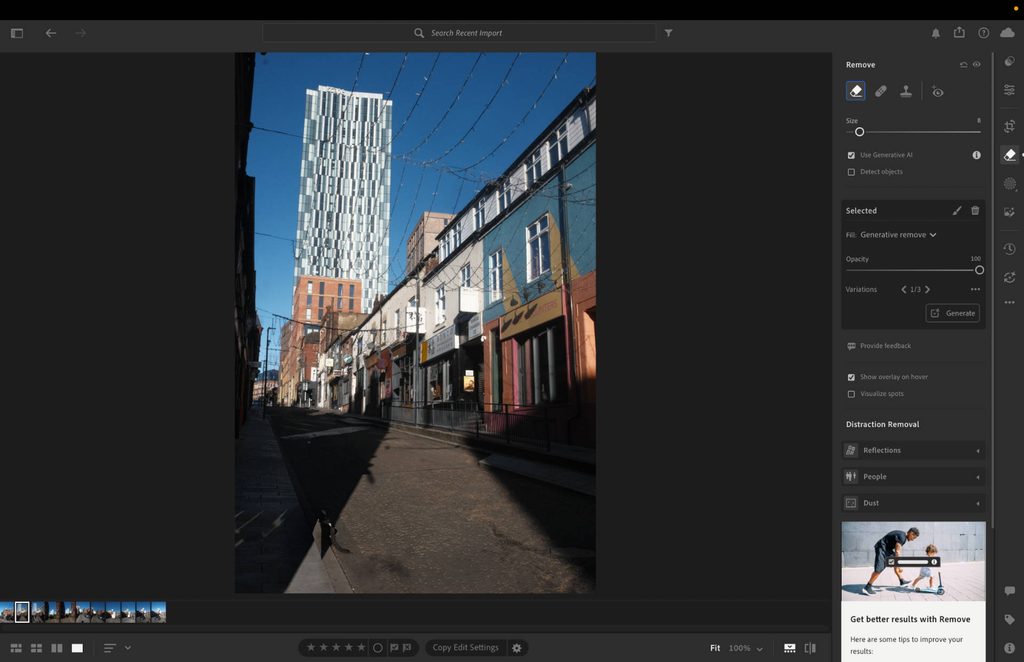The height and width of the screenshot is (662, 1024).
Task: Open the image-with-sparkle icon below Masking
Action: click(1010, 212)
